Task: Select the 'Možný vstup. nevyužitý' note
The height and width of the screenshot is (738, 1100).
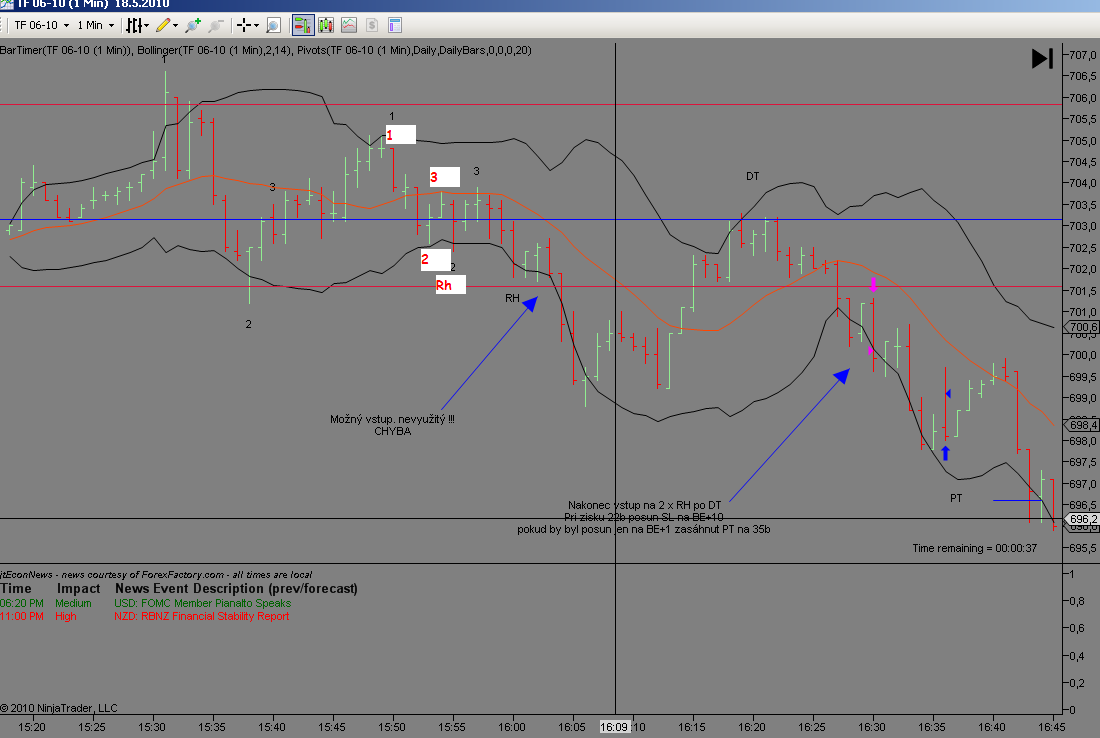Action: point(392,425)
